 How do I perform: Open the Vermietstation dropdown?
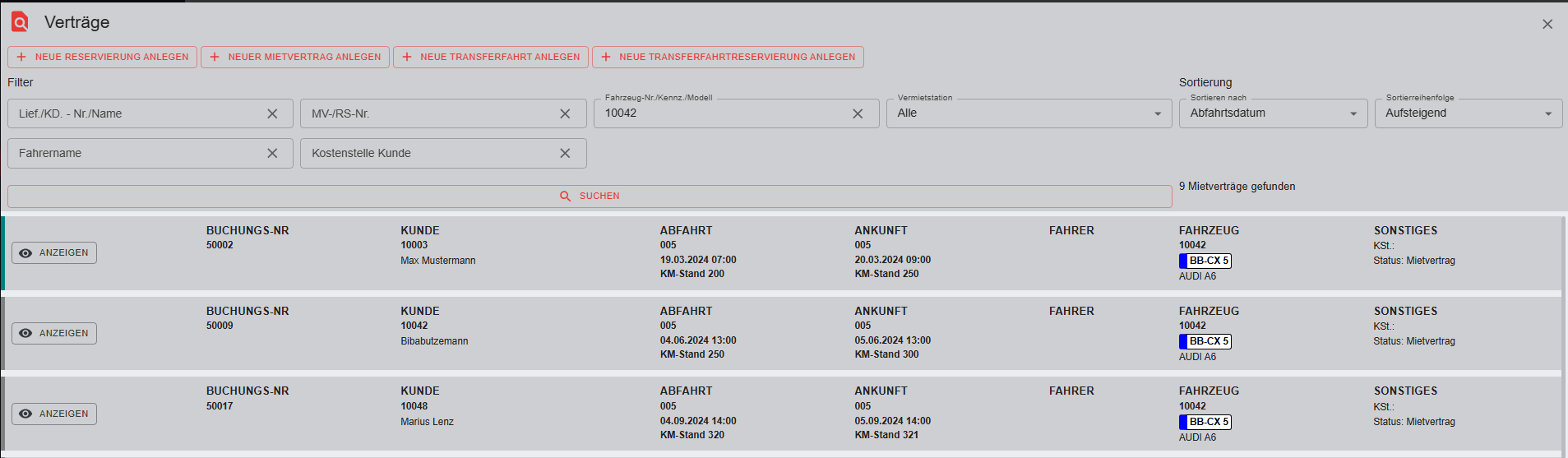1028,113
